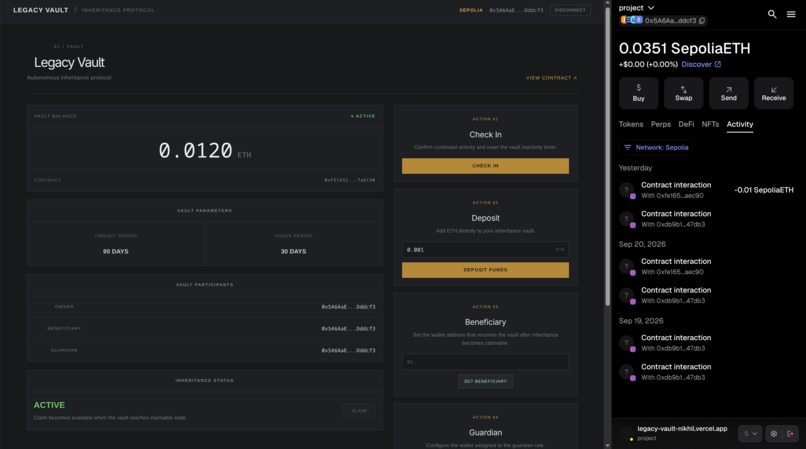Image resolution: width=806 pixels, height=449 pixels.
Task: Click the legacy-vault-nikhil.vercel.app site name
Action: coord(682,428)
